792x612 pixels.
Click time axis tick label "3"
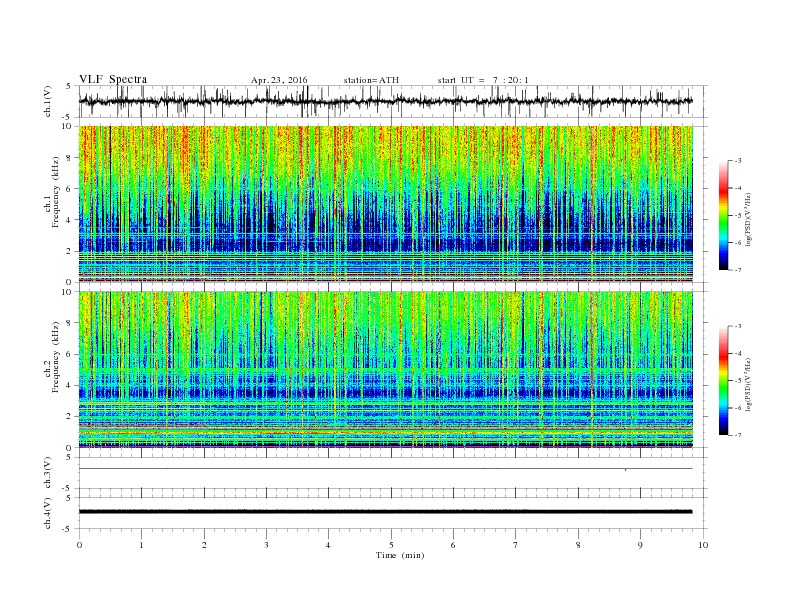click(266, 545)
